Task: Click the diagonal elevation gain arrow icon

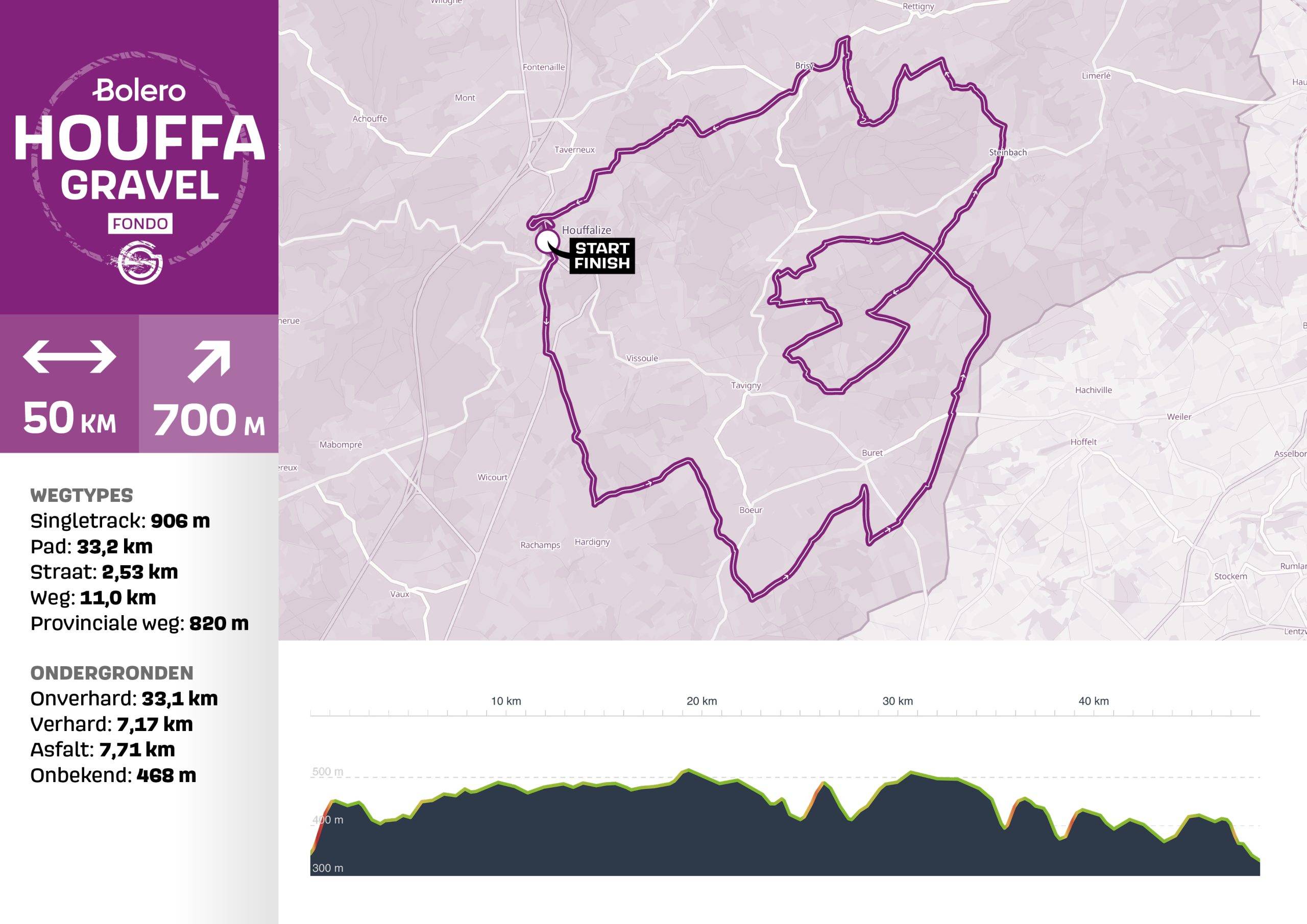Action: 209,361
